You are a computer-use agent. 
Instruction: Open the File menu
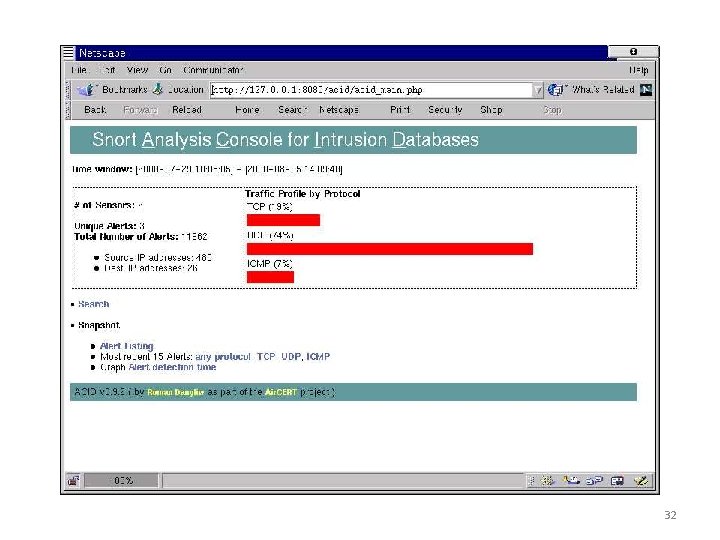(79, 70)
